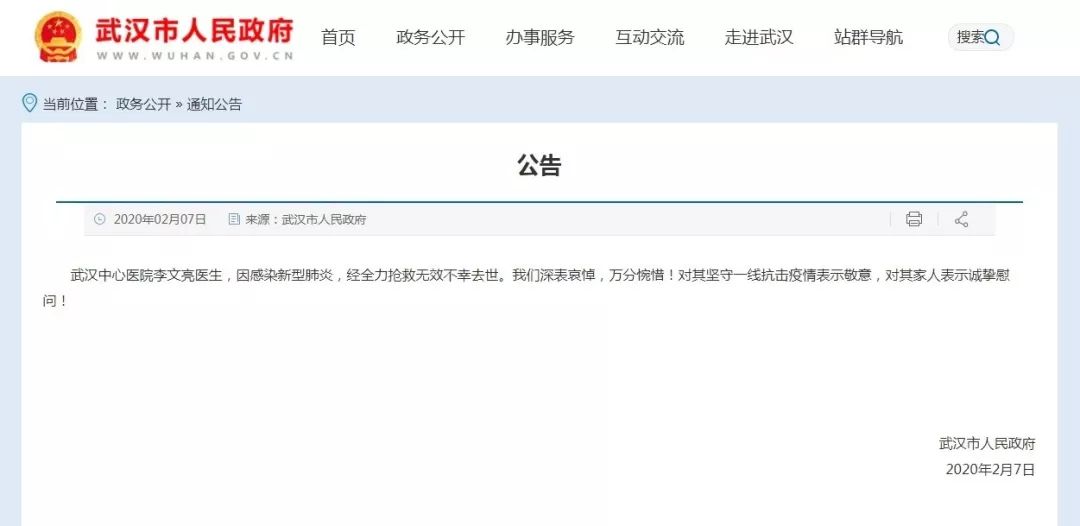This screenshot has width=1080, height=526.
Task: Click the 2020年02月07日 publish date in the info bar
Action: click(x=160, y=219)
